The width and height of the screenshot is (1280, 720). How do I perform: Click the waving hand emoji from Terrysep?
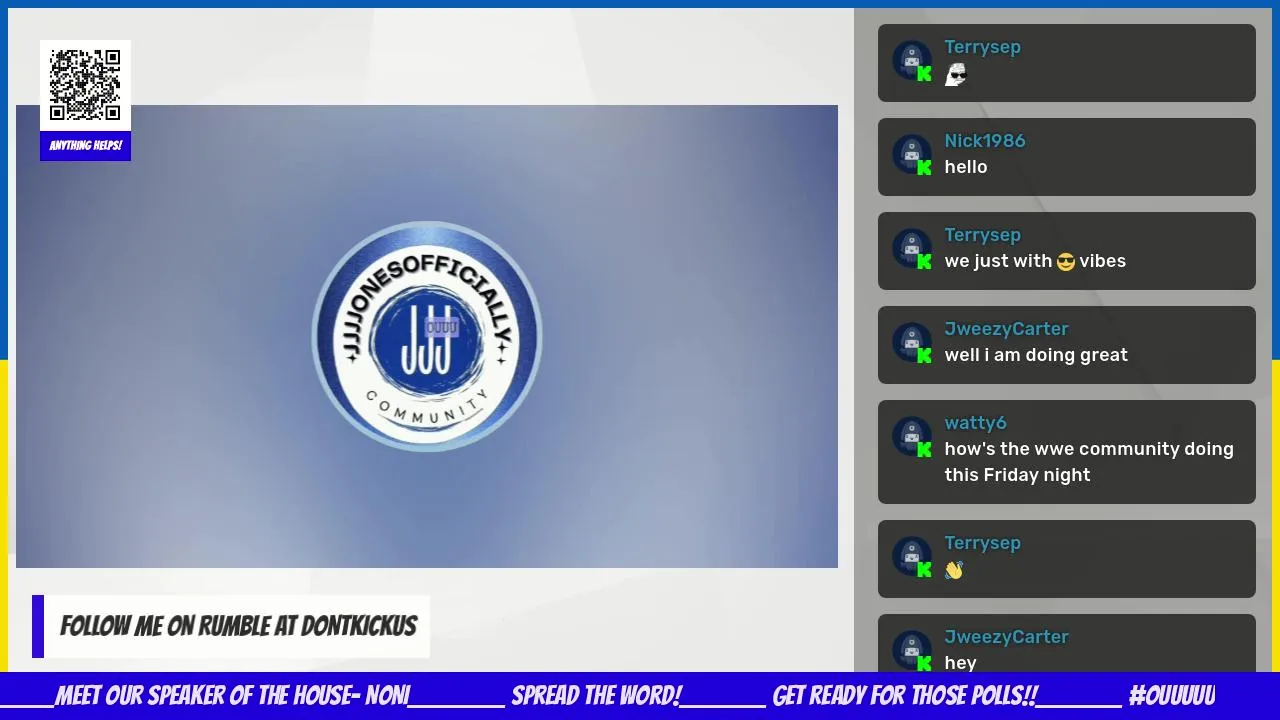[954, 570]
